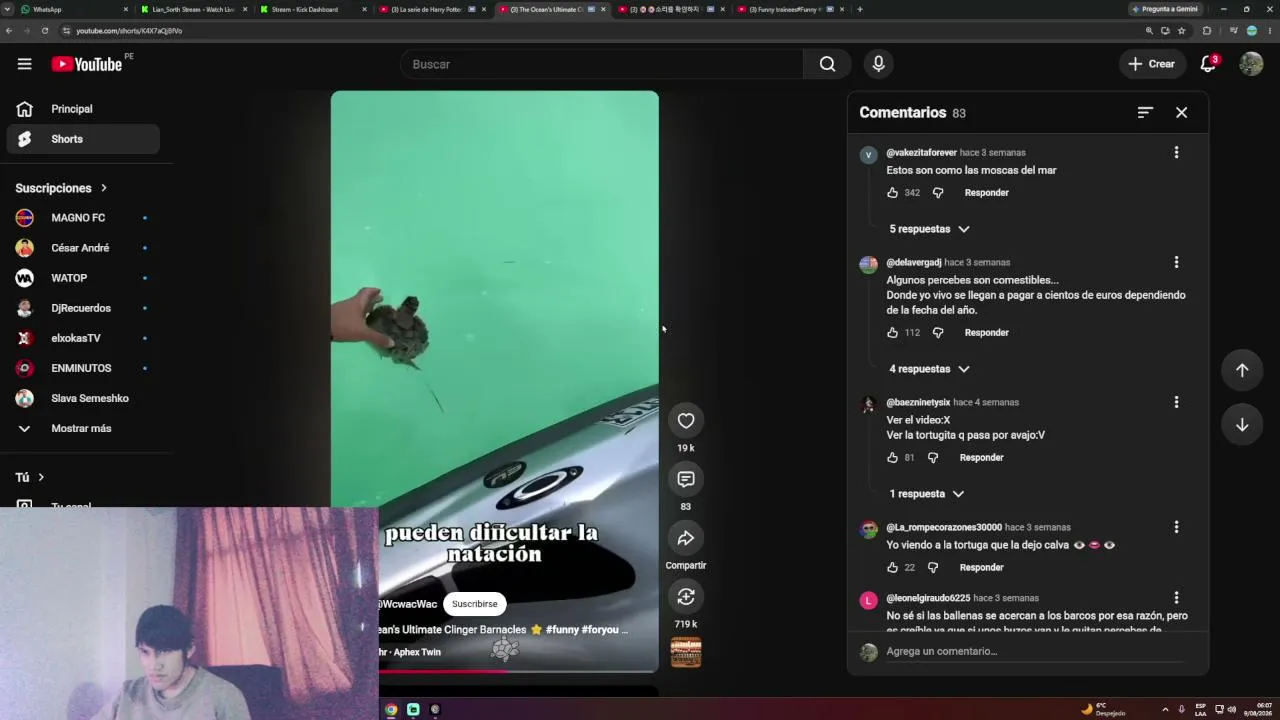This screenshot has height=720, width=1280.
Task: Open the YouTube guide hamburger menu
Action: click(x=24, y=64)
